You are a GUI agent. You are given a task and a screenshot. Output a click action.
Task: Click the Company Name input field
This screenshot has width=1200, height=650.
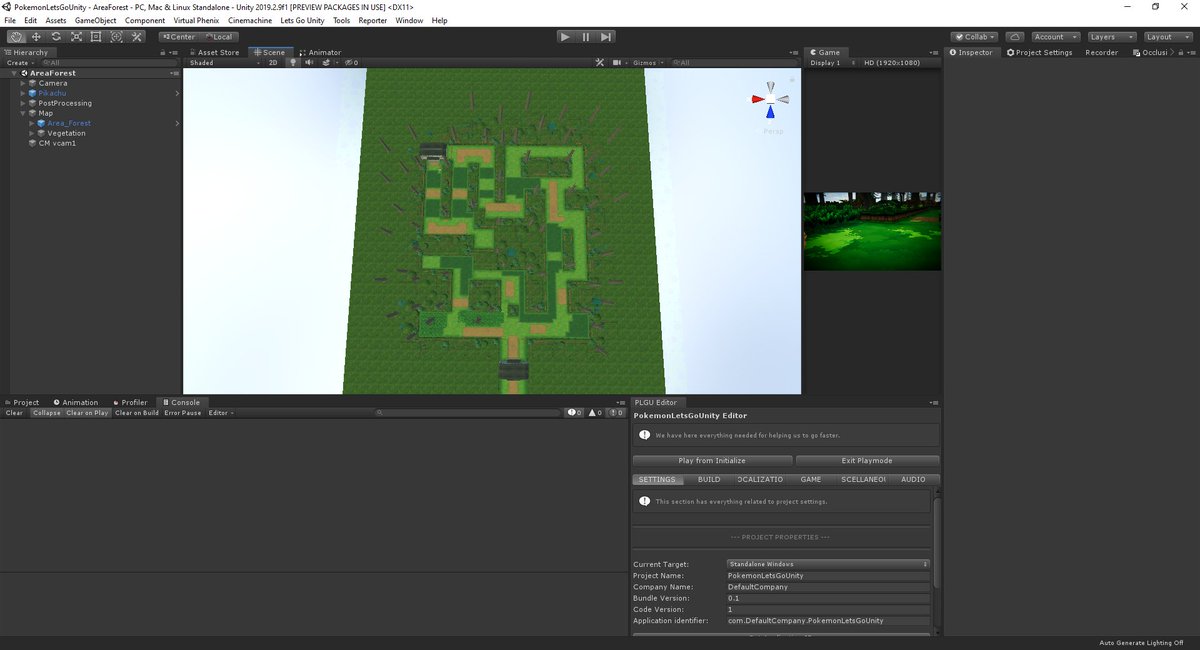828,587
